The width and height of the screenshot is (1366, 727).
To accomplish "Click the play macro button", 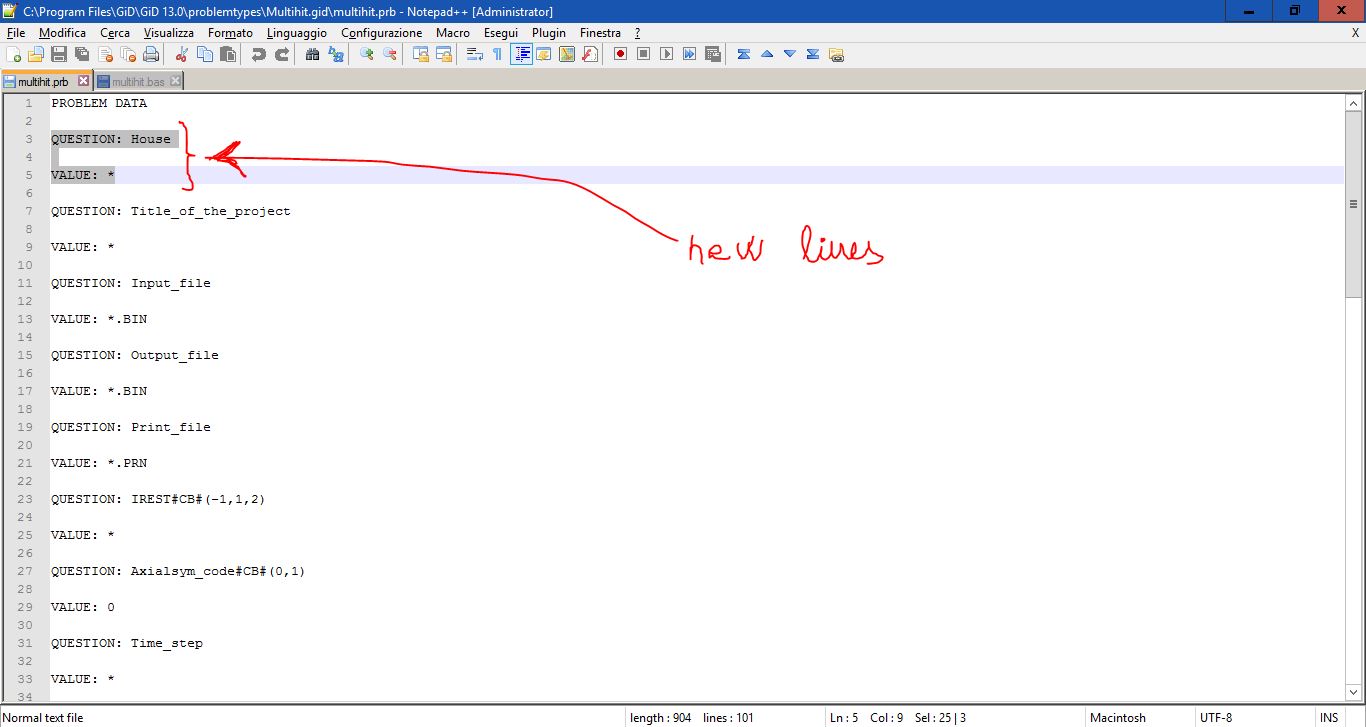I will pyautogui.click(x=666, y=54).
